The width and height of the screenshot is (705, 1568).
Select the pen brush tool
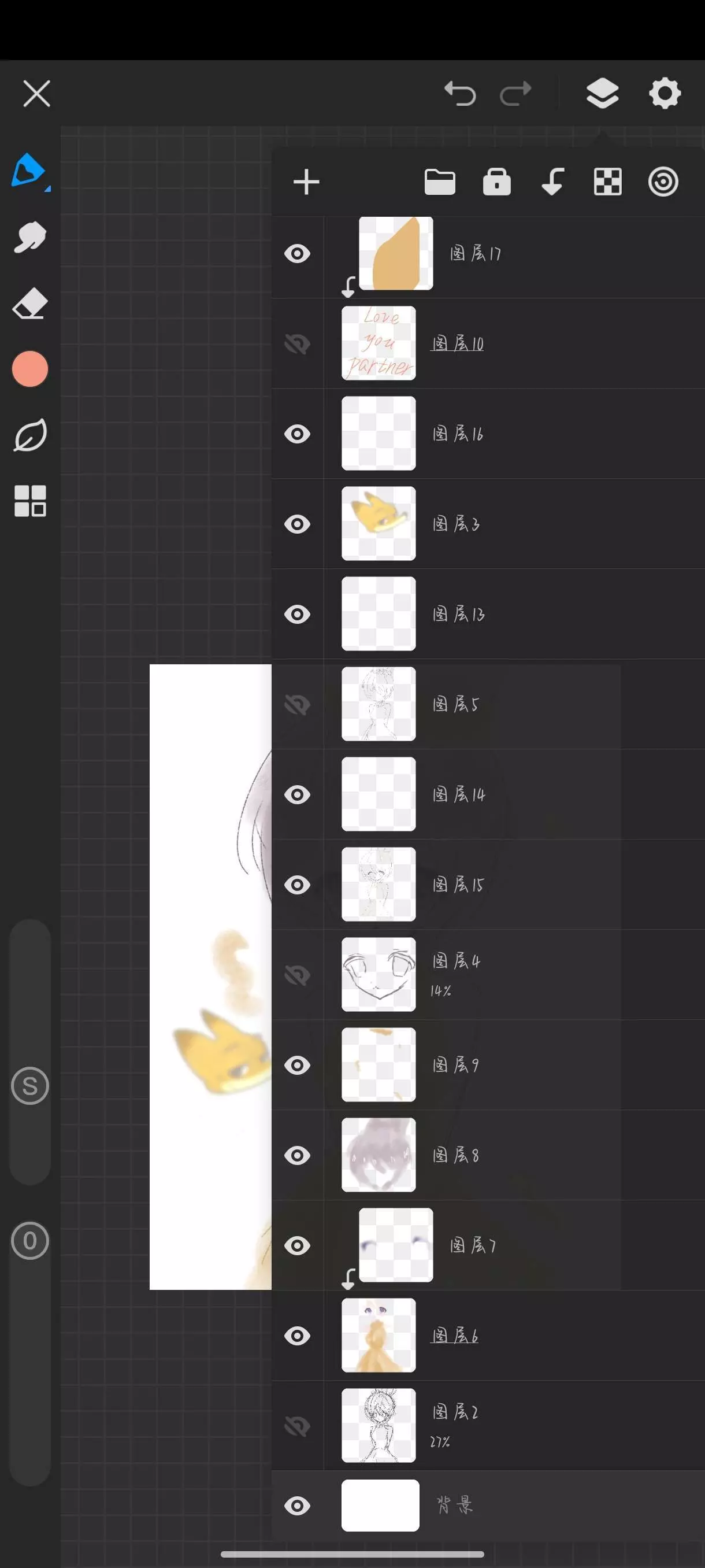point(28,171)
